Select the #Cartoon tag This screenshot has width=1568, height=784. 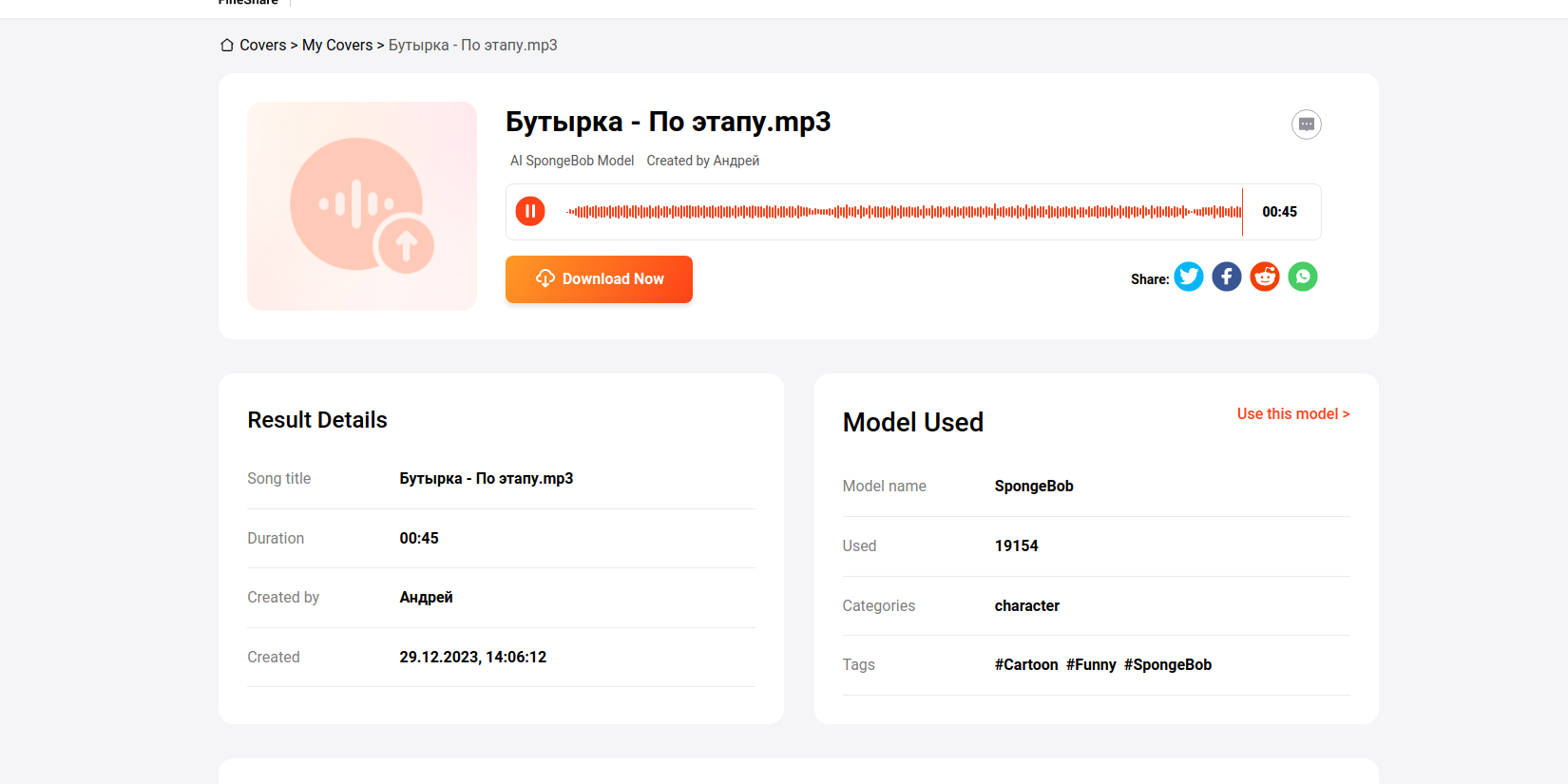(x=1026, y=665)
